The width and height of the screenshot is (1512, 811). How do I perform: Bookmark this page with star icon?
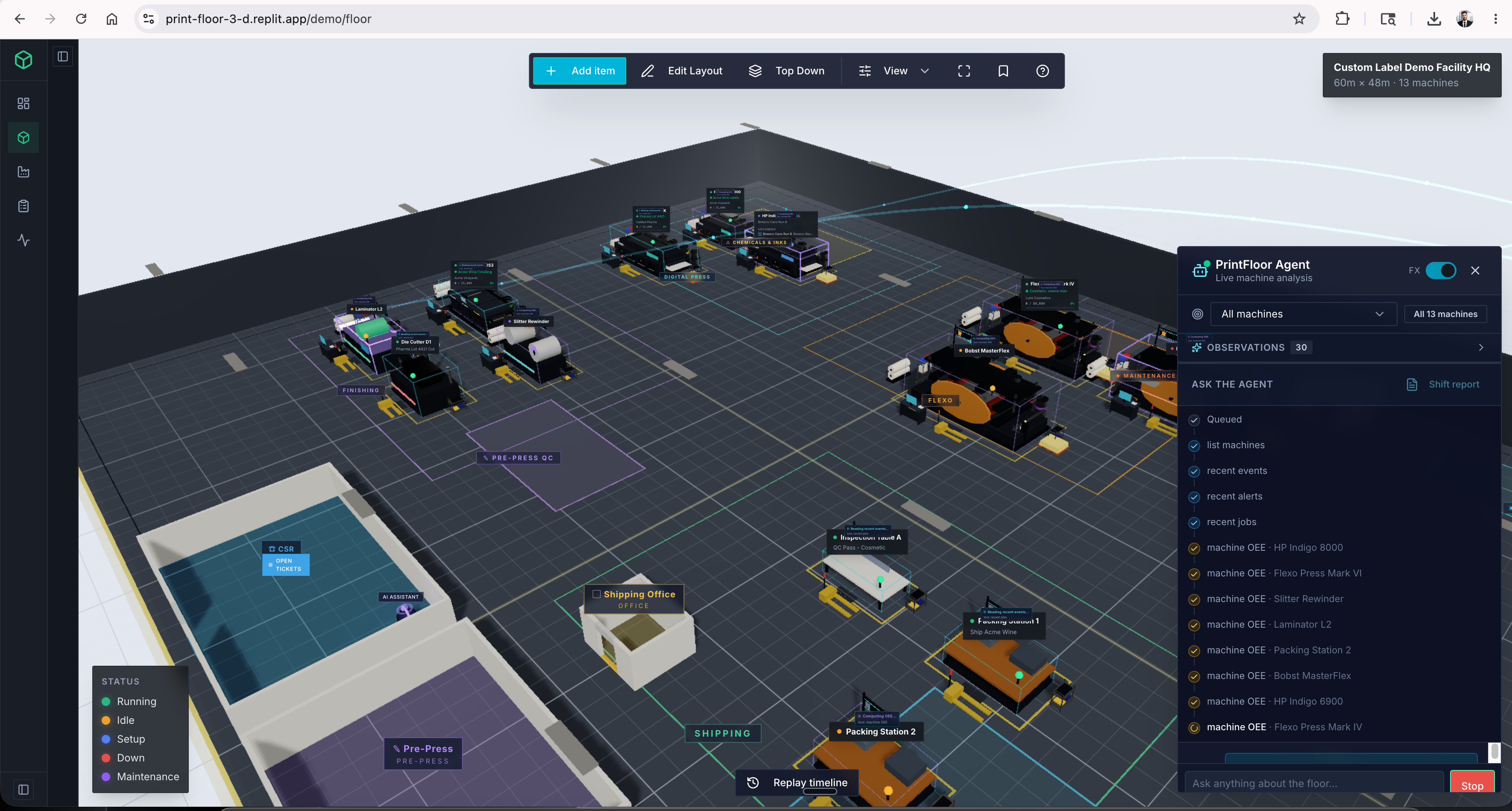pos(1299,19)
